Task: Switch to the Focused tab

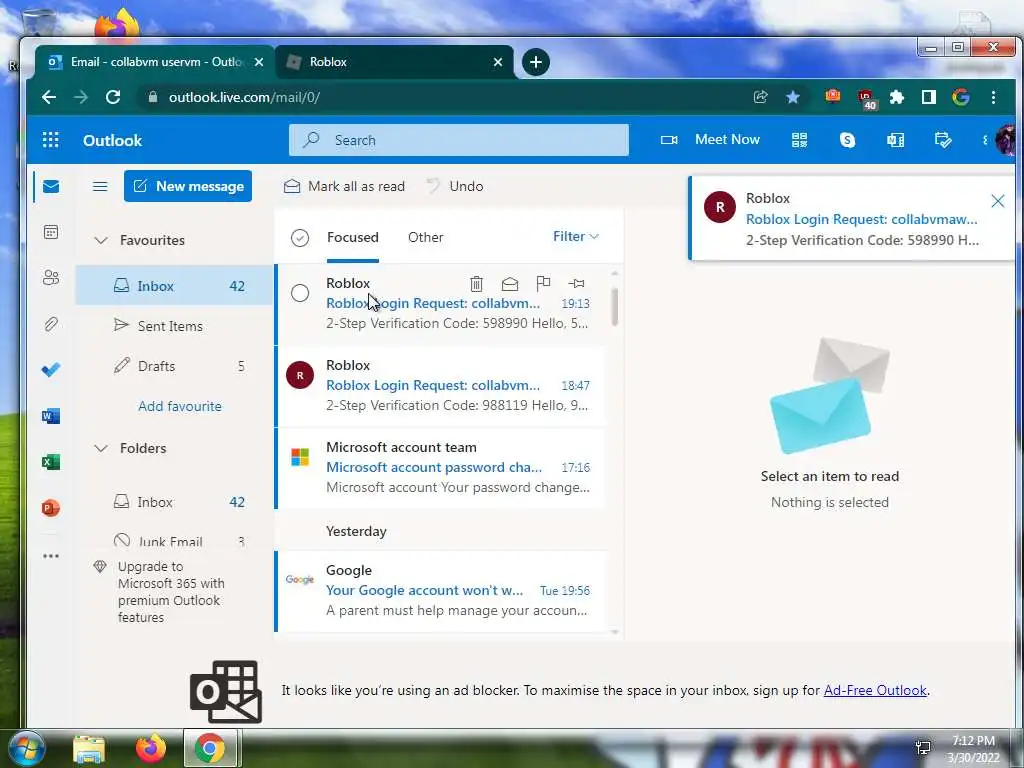Action: 353,237
